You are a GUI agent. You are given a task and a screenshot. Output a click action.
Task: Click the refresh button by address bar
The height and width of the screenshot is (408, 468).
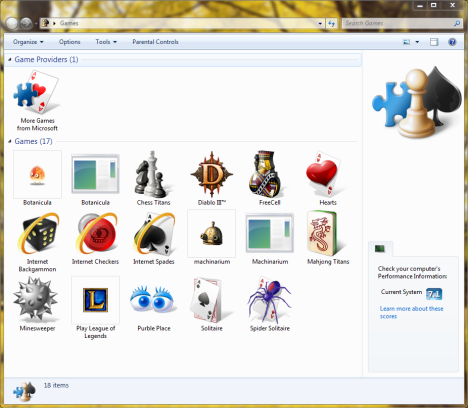331,23
